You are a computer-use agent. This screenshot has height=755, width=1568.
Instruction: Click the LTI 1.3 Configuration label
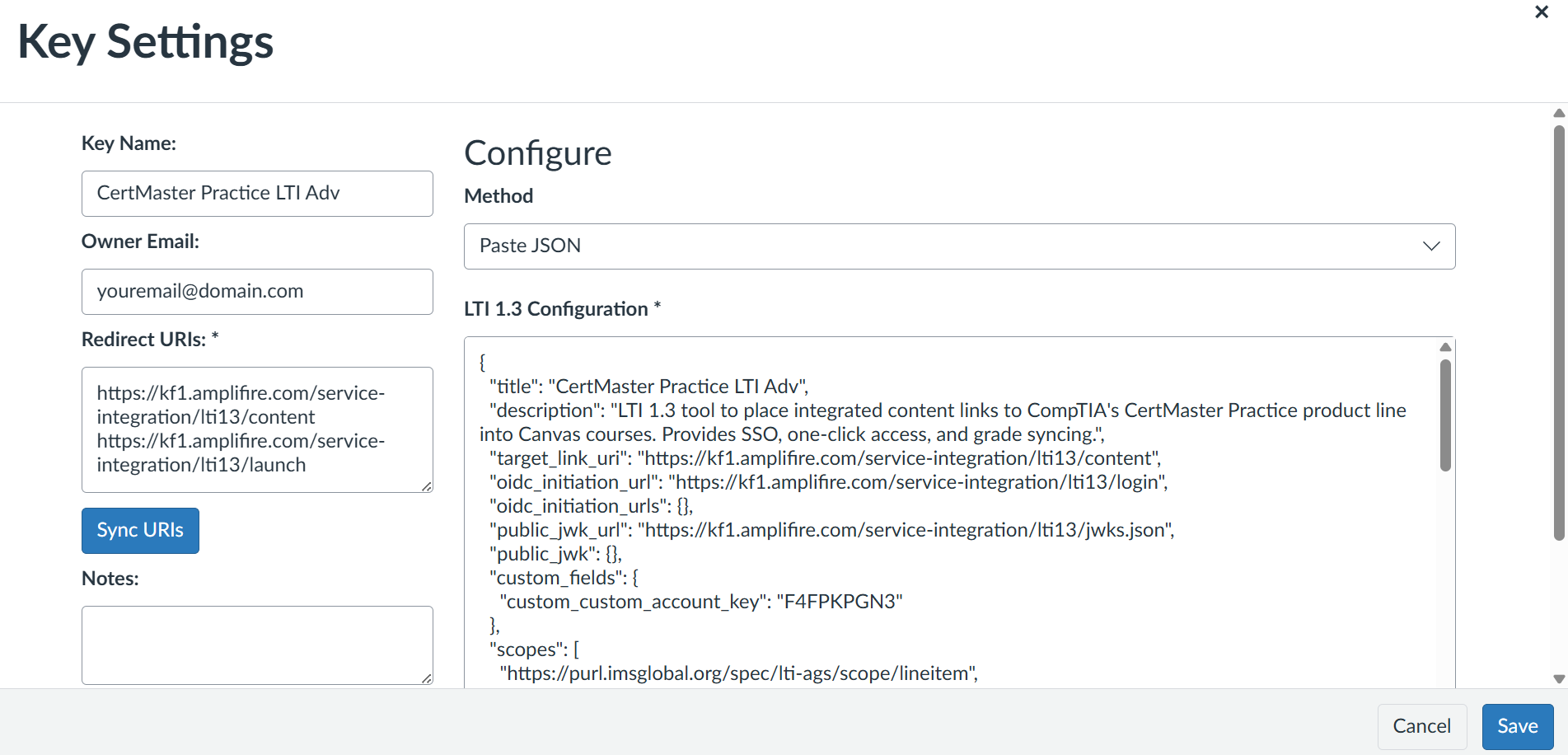click(x=562, y=309)
